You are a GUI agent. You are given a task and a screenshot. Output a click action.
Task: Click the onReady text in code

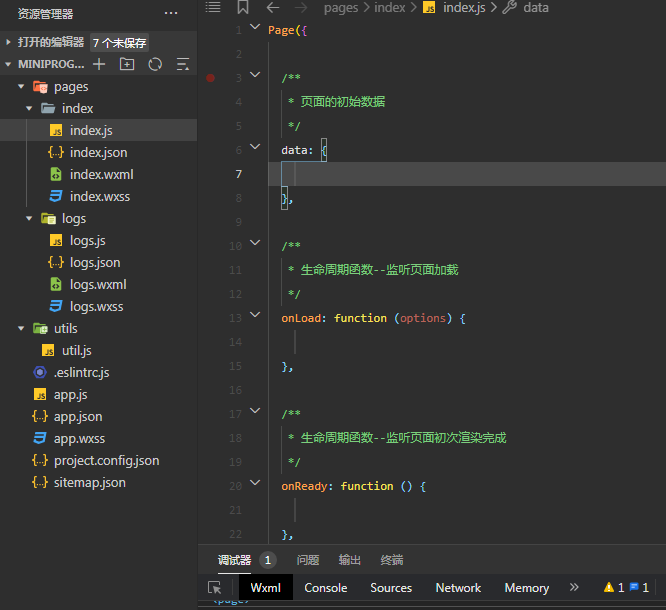[x=304, y=486]
